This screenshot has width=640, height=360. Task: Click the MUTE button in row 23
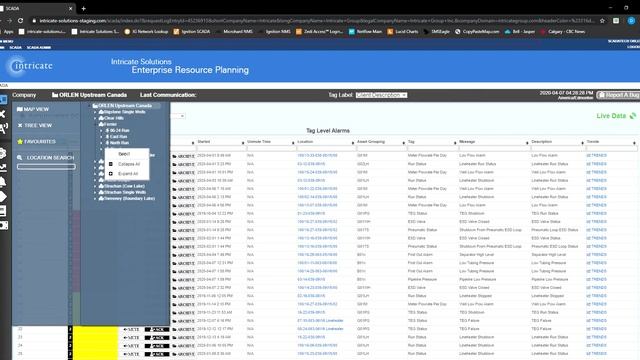point(131,338)
